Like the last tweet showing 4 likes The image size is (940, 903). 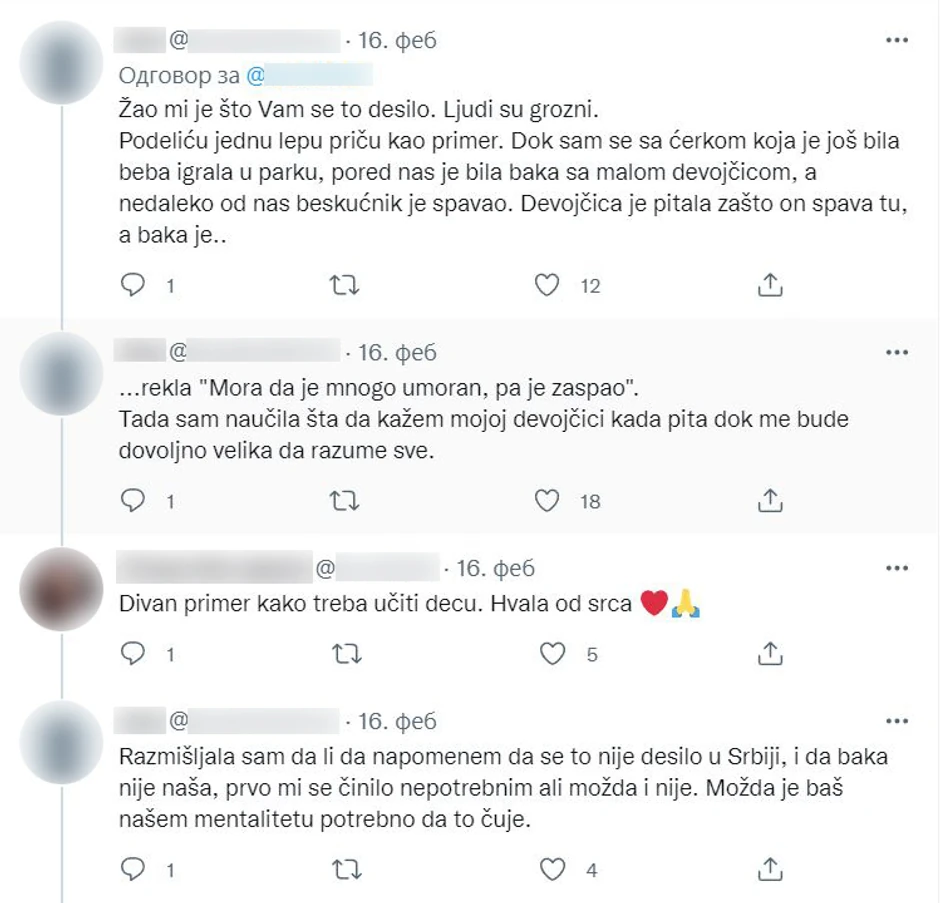tap(552, 869)
